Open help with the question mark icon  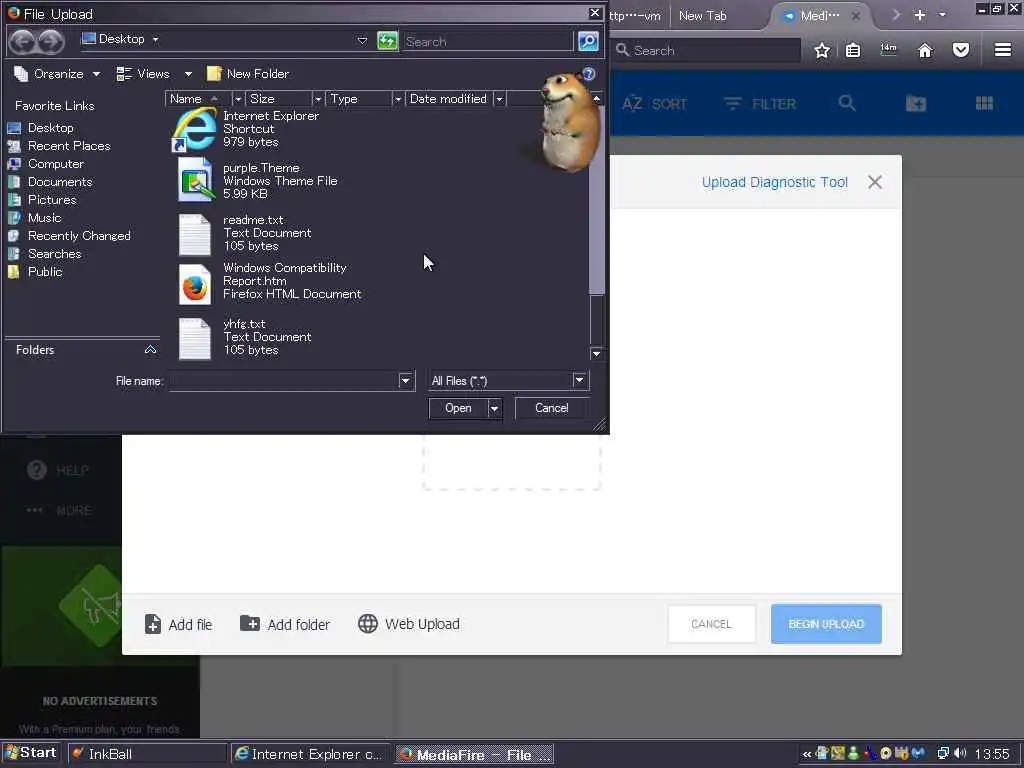[589, 74]
